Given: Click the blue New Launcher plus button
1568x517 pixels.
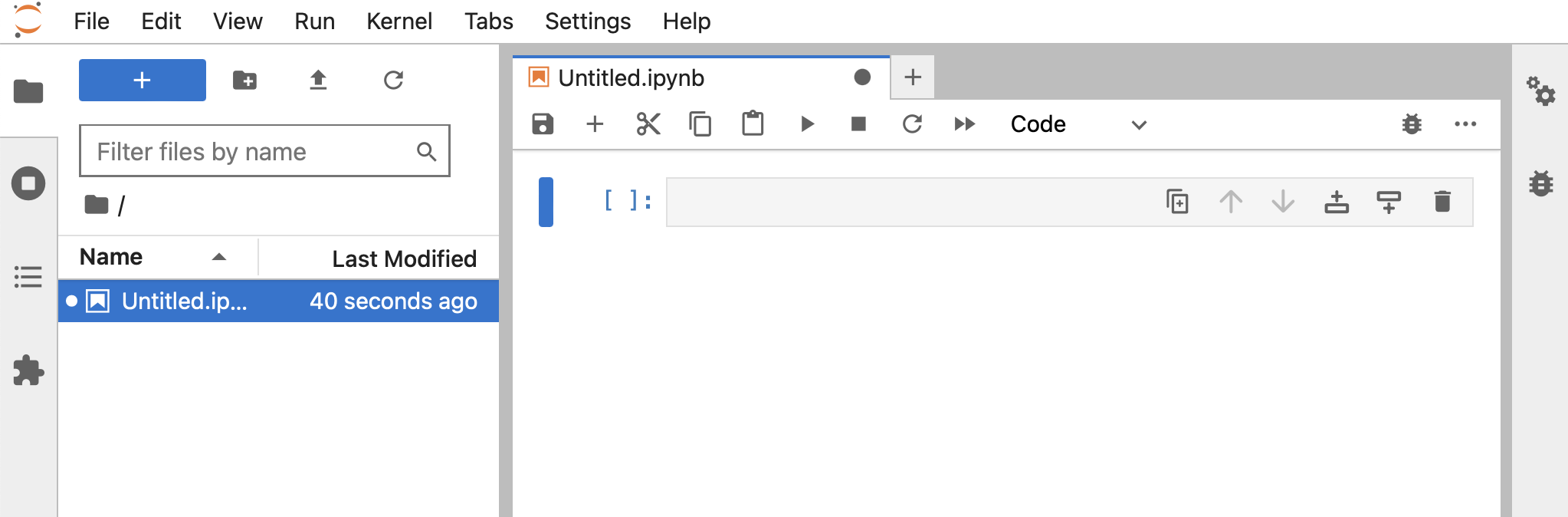Looking at the screenshot, I should (143, 81).
